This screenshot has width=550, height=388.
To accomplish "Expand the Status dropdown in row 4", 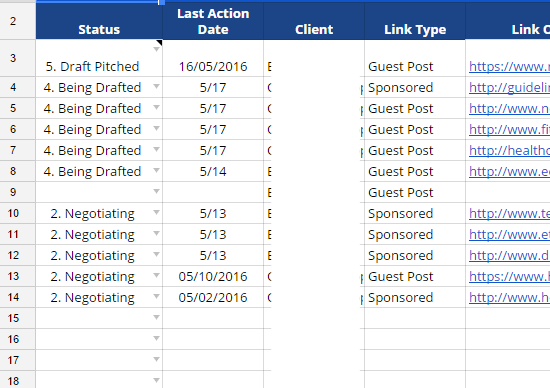I will point(157,86).
